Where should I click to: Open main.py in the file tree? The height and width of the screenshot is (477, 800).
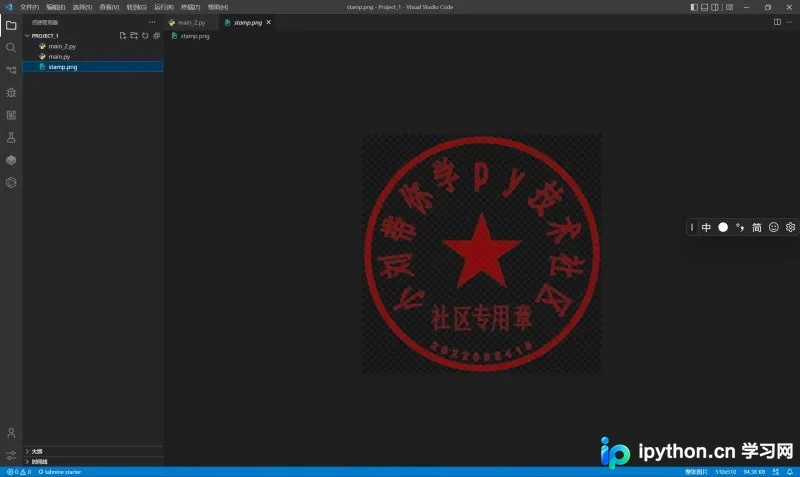[x=59, y=57]
